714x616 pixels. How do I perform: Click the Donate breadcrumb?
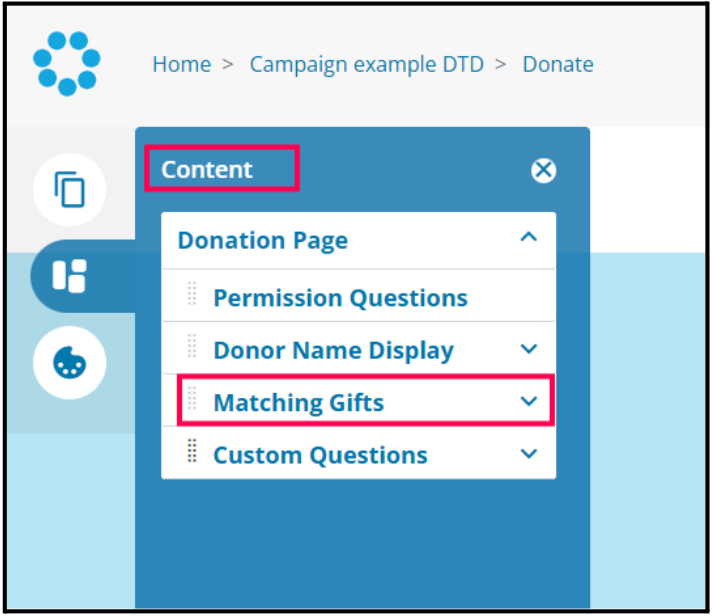(x=557, y=64)
